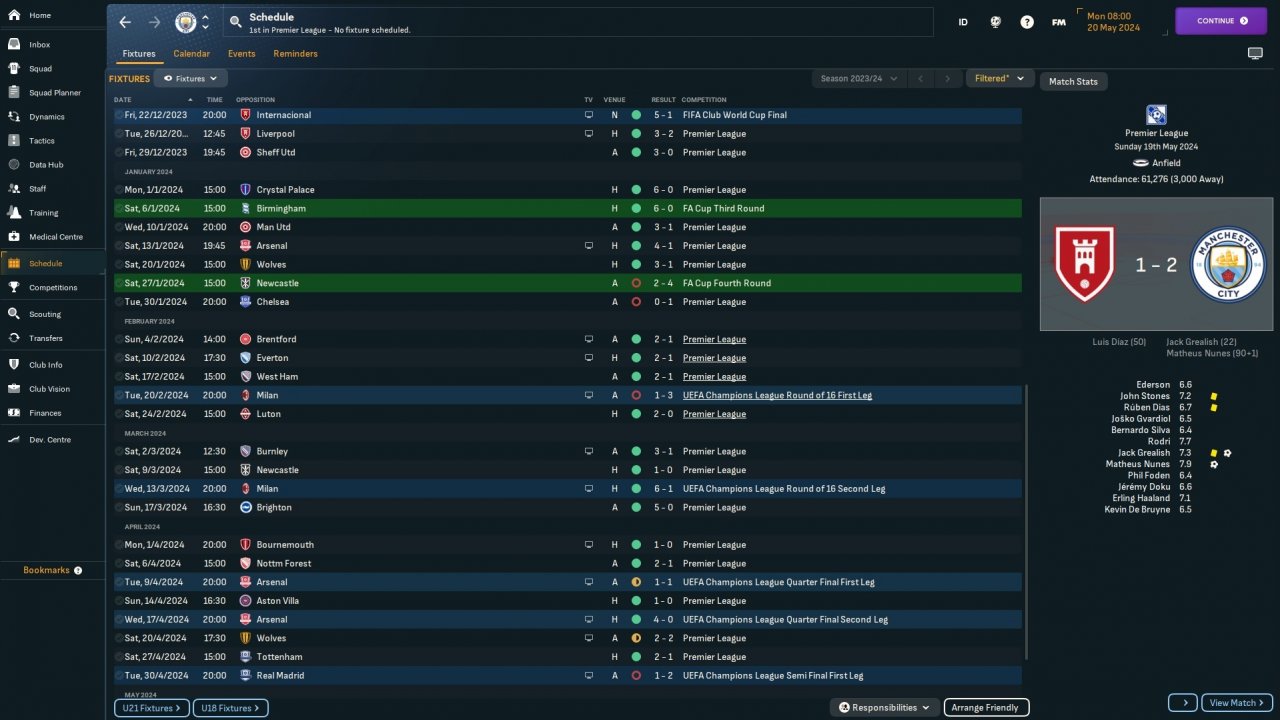Switch to the Calendar tab
Image resolution: width=1280 pixels, height=720 pixels.
click(192, 54)
